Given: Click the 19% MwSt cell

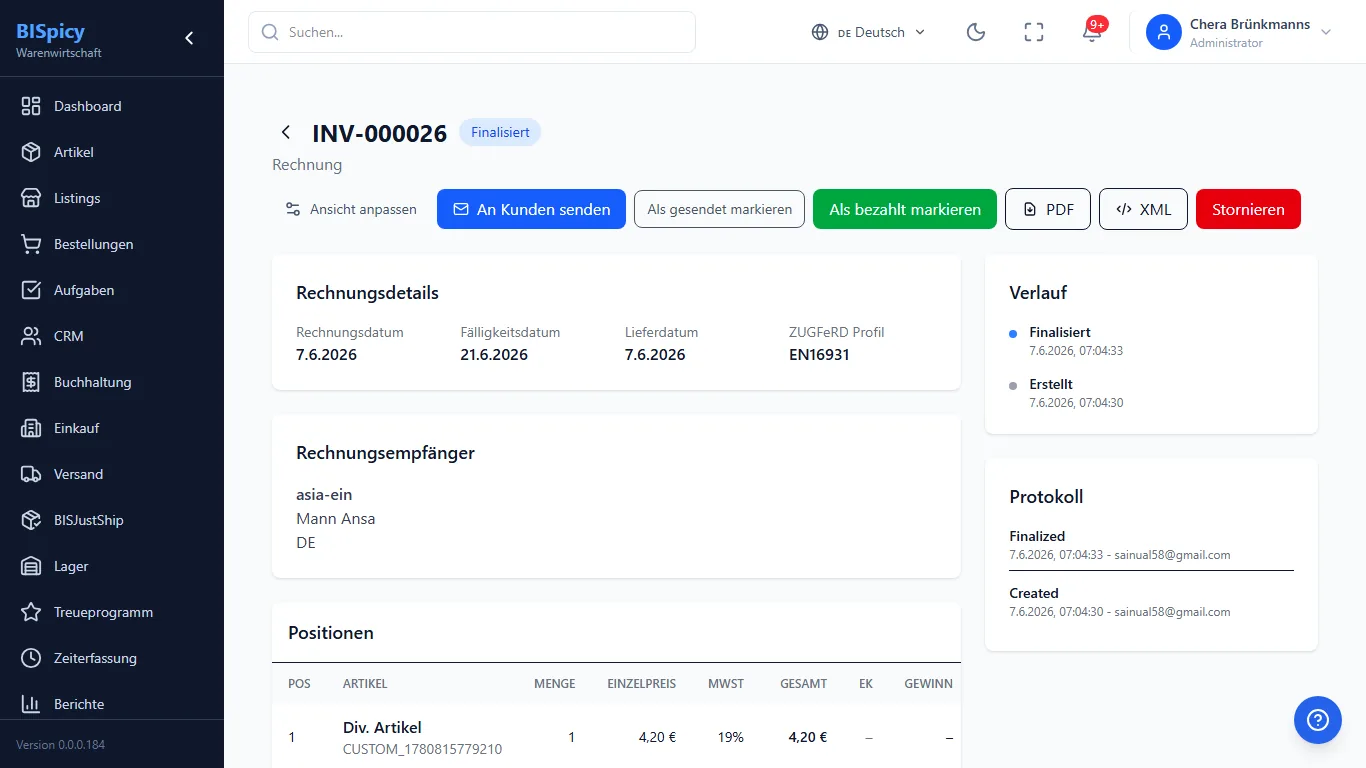Looking at the screenshot, I should [x=731, y=737].
